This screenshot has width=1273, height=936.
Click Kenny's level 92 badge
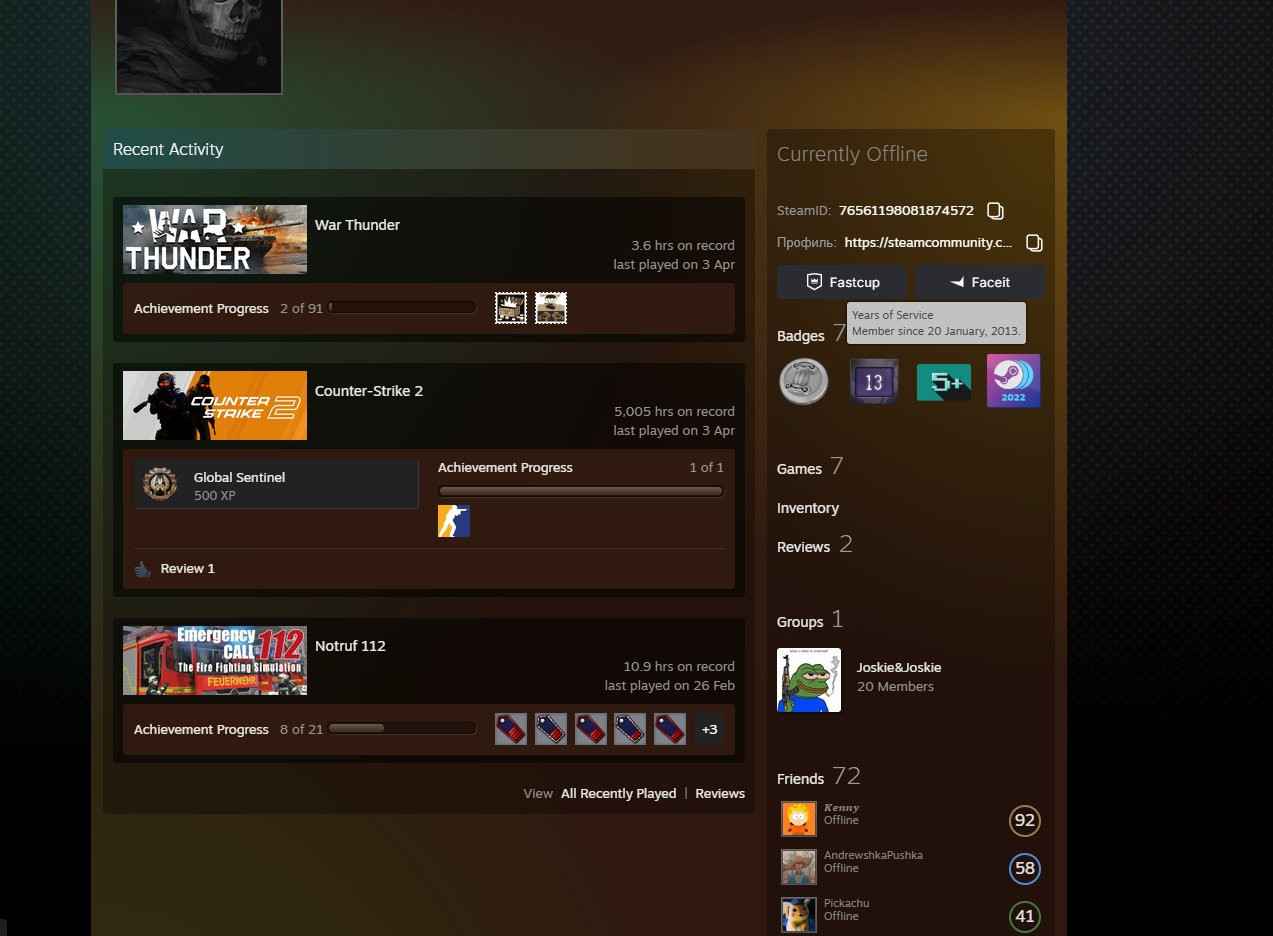[1024, 821]
